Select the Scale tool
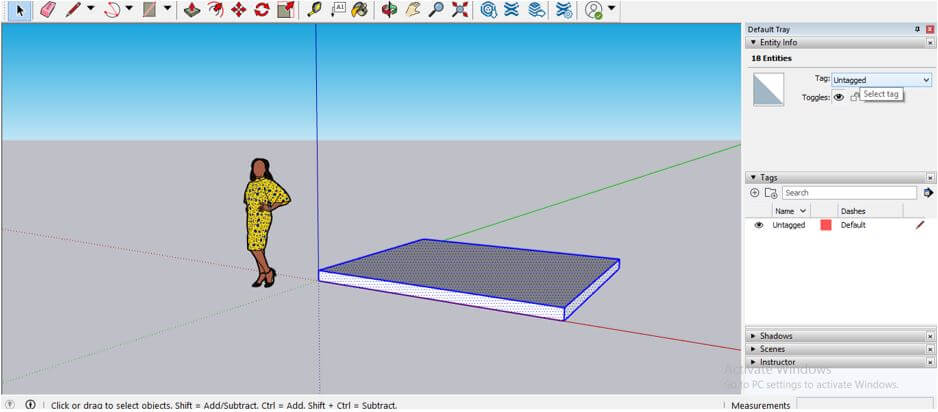 (285, 10)
